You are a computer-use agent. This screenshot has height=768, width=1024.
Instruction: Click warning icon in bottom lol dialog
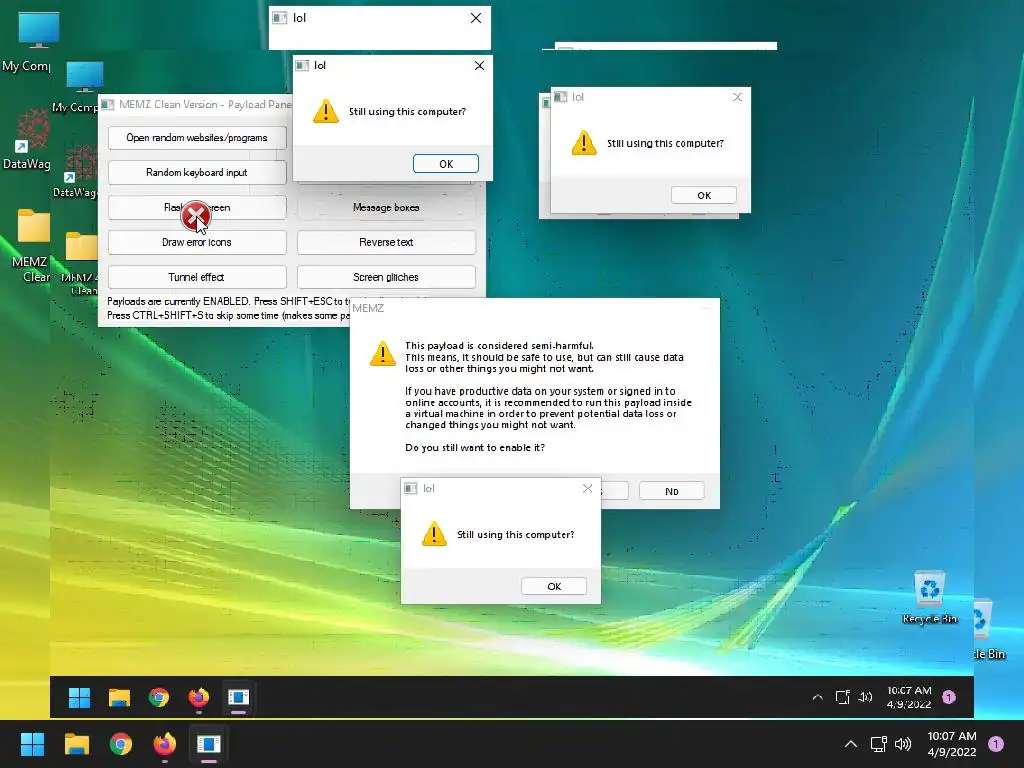(x=434, y=534)
